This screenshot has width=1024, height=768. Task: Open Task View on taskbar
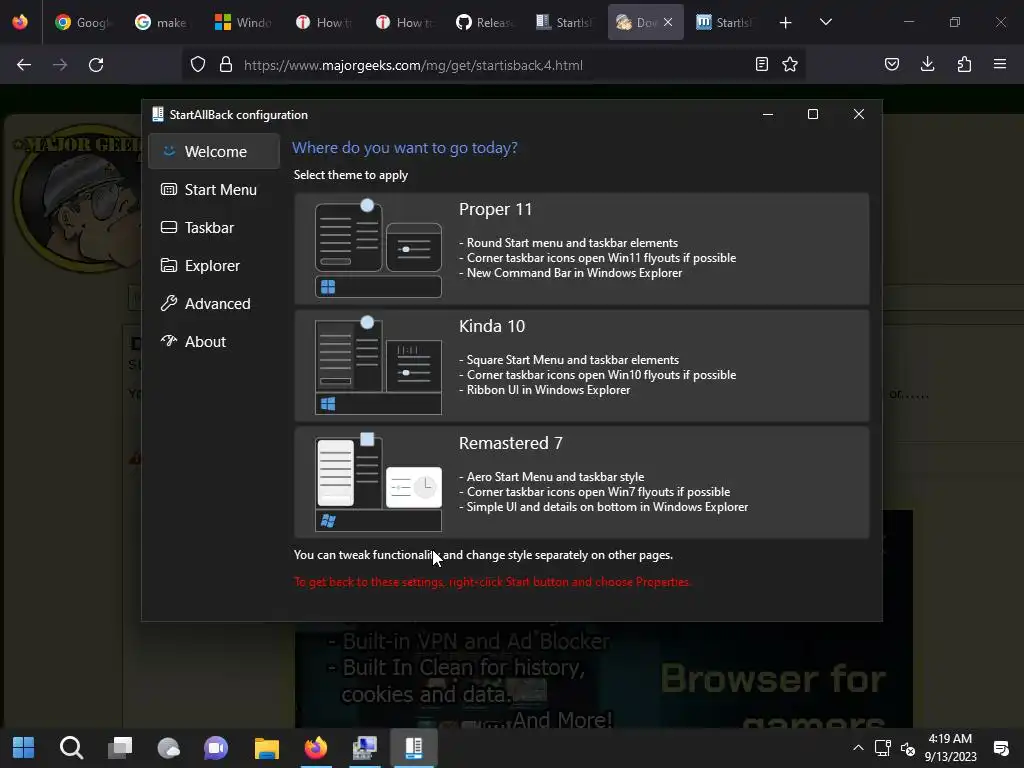(x=120, y=748)
